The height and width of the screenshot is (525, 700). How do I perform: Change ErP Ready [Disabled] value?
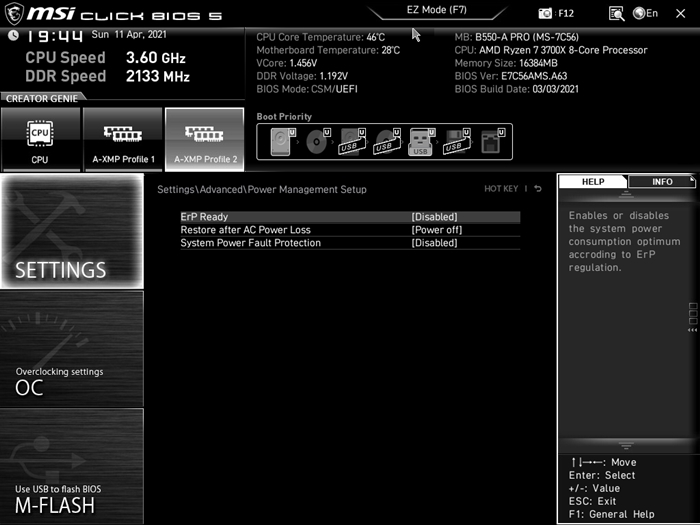[x=434, y=217]
